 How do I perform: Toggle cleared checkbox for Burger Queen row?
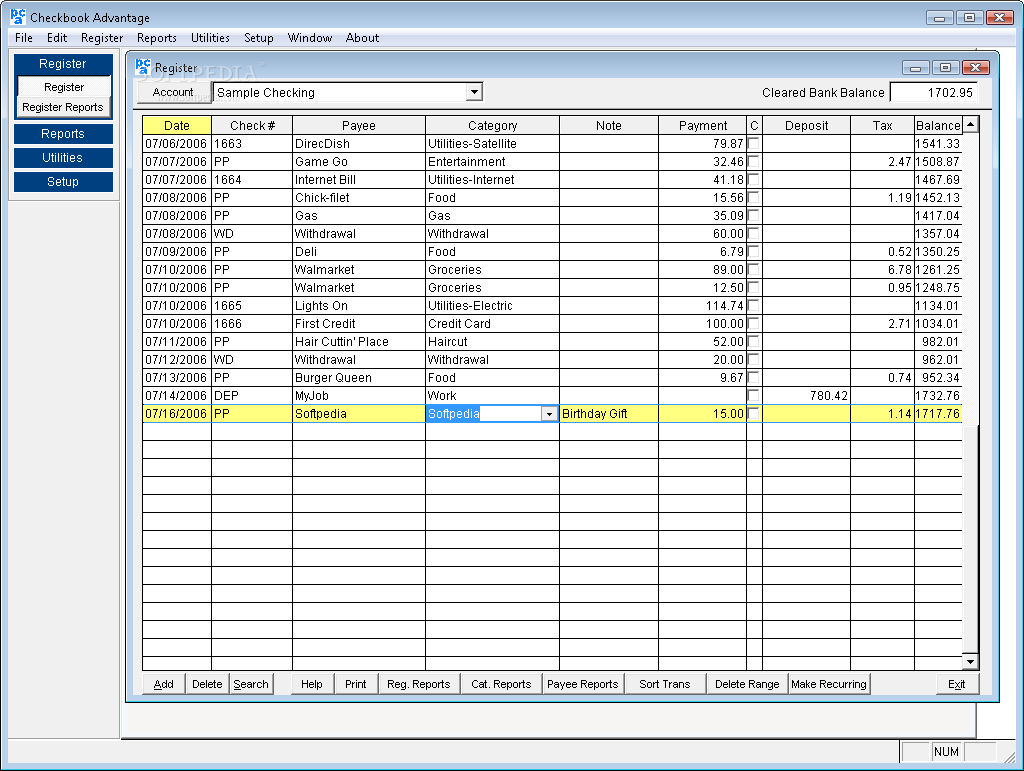tap(754, 377)
